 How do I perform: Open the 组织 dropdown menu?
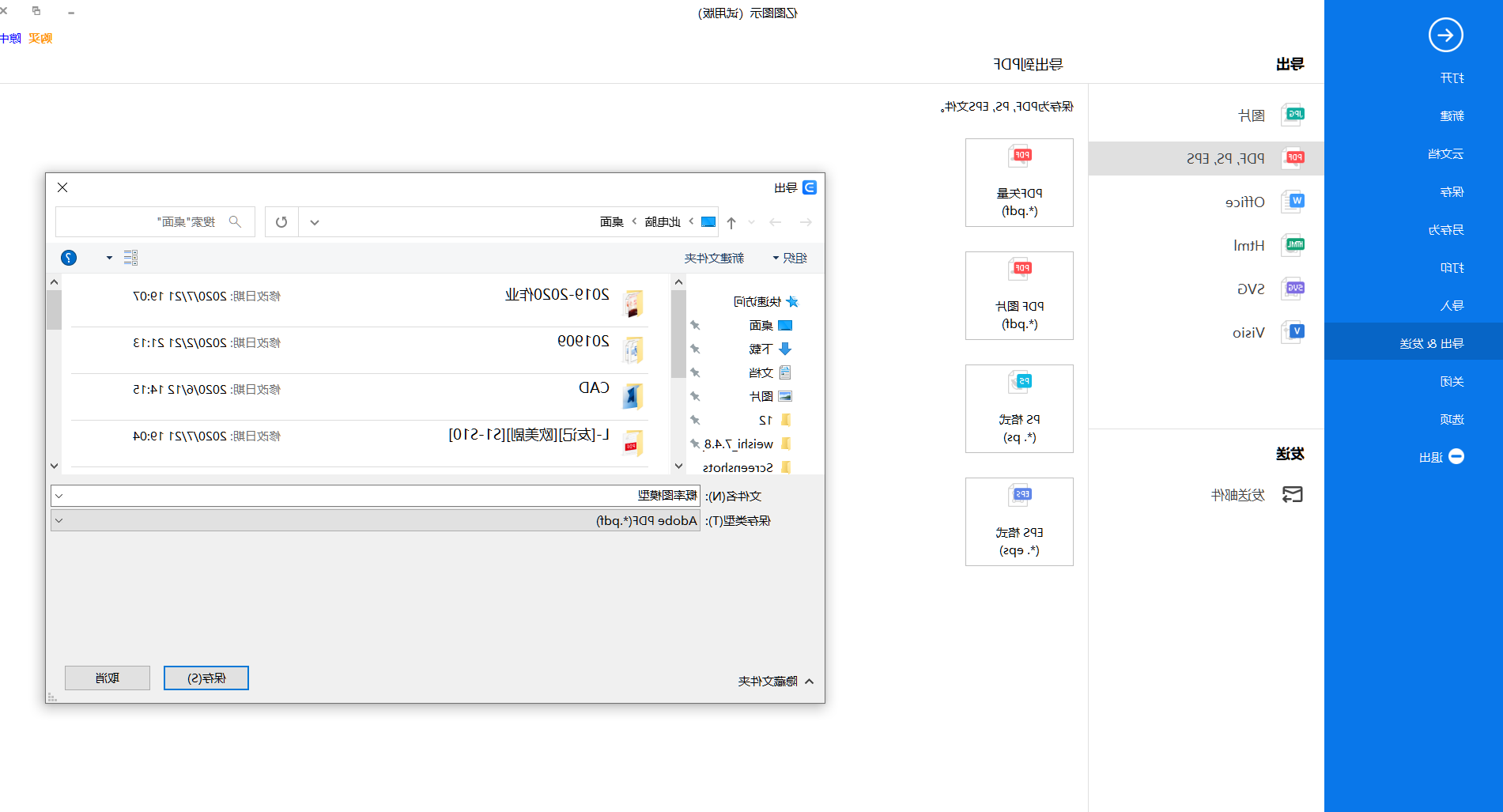pyautogui.click(x=790, y=258)
